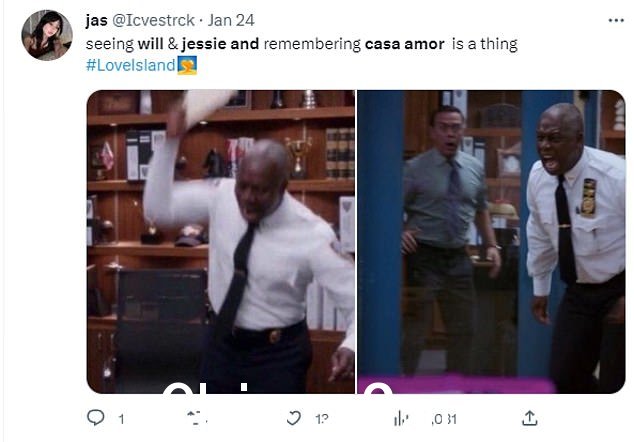Click the bold "jessie and" text
The width and height of the screenshot is (634, 442).
pos(220,44)
